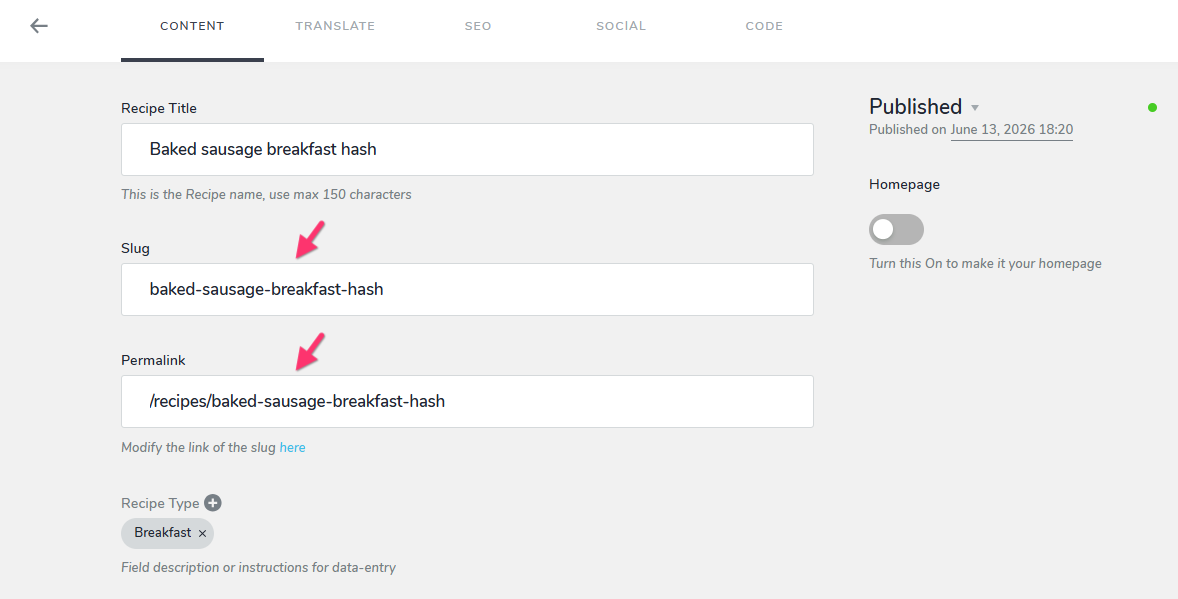The width and height of the screenshot is (1178, 599).
Task: Switch to the SEO tab
Action: tap(478, 26)
